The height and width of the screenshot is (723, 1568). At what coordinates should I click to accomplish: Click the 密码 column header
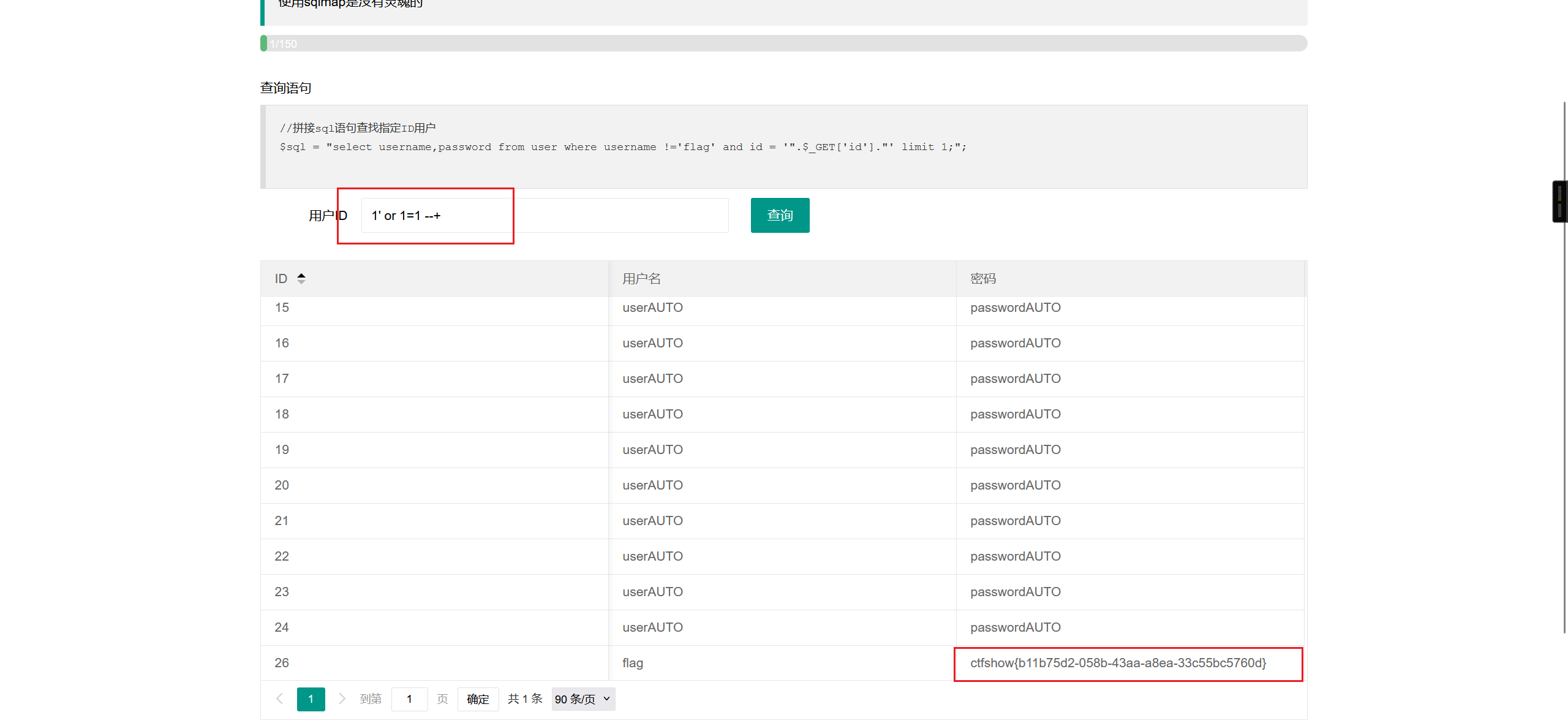(982, 279)
